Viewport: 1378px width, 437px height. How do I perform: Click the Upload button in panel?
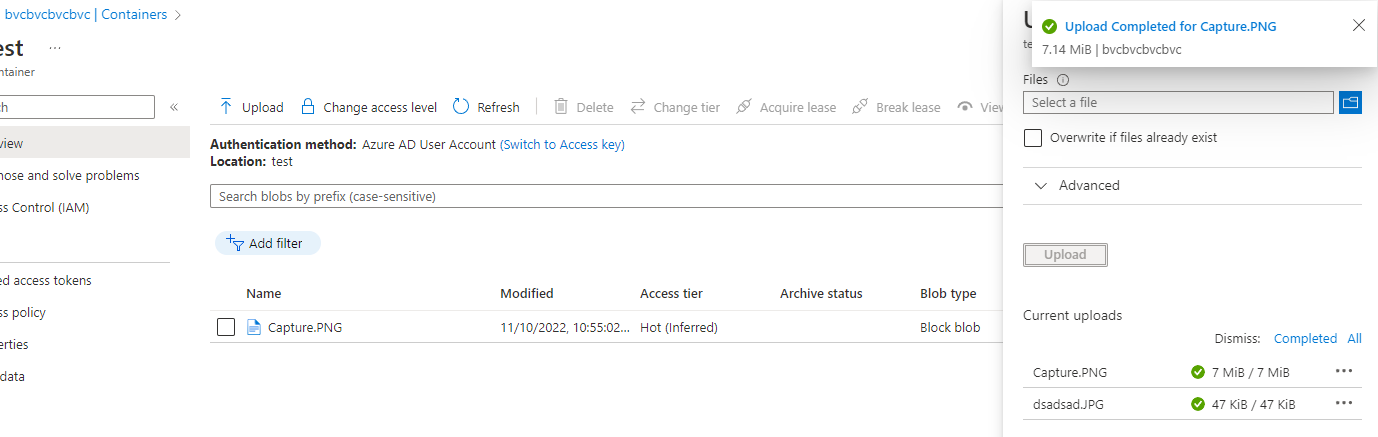point(1065,254)
